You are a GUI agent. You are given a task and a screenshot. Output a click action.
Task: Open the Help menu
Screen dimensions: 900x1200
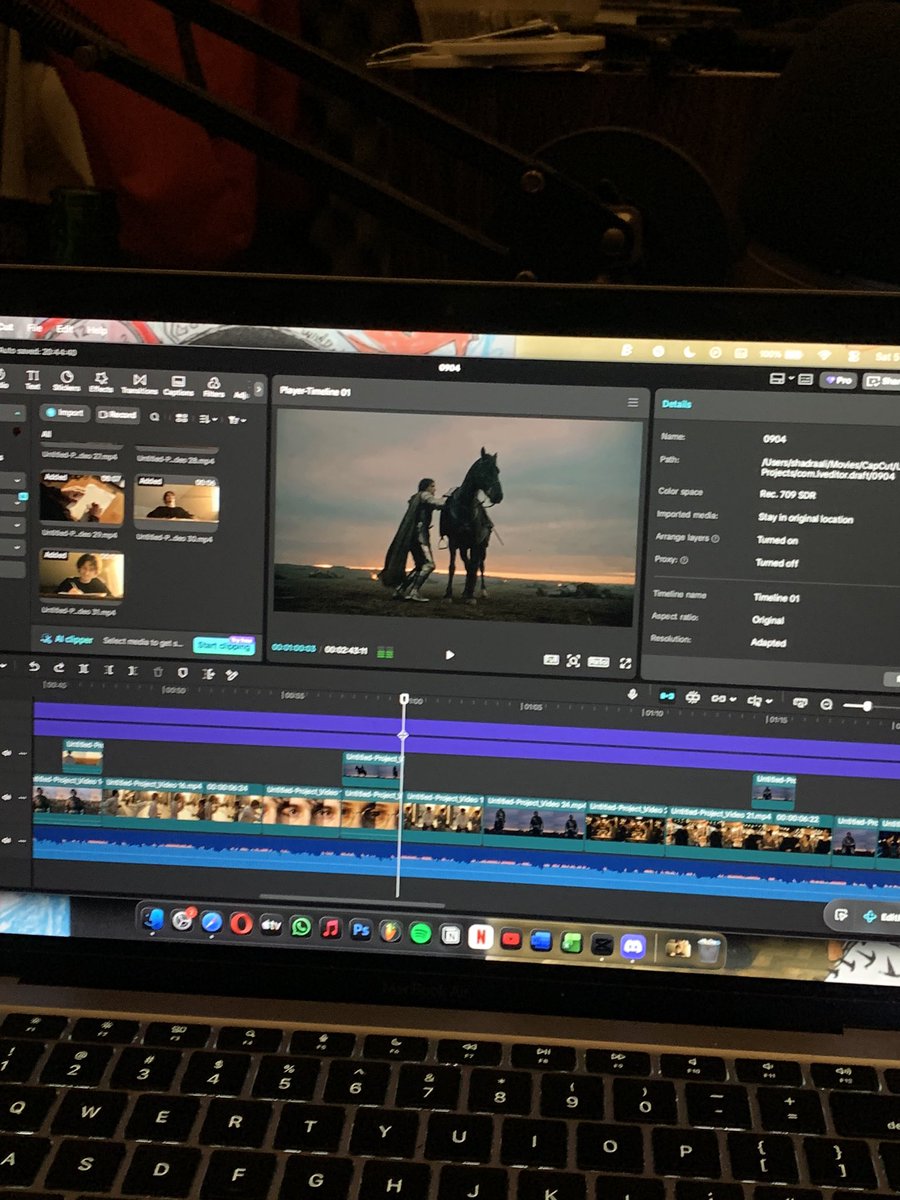(x=97, y=329)
